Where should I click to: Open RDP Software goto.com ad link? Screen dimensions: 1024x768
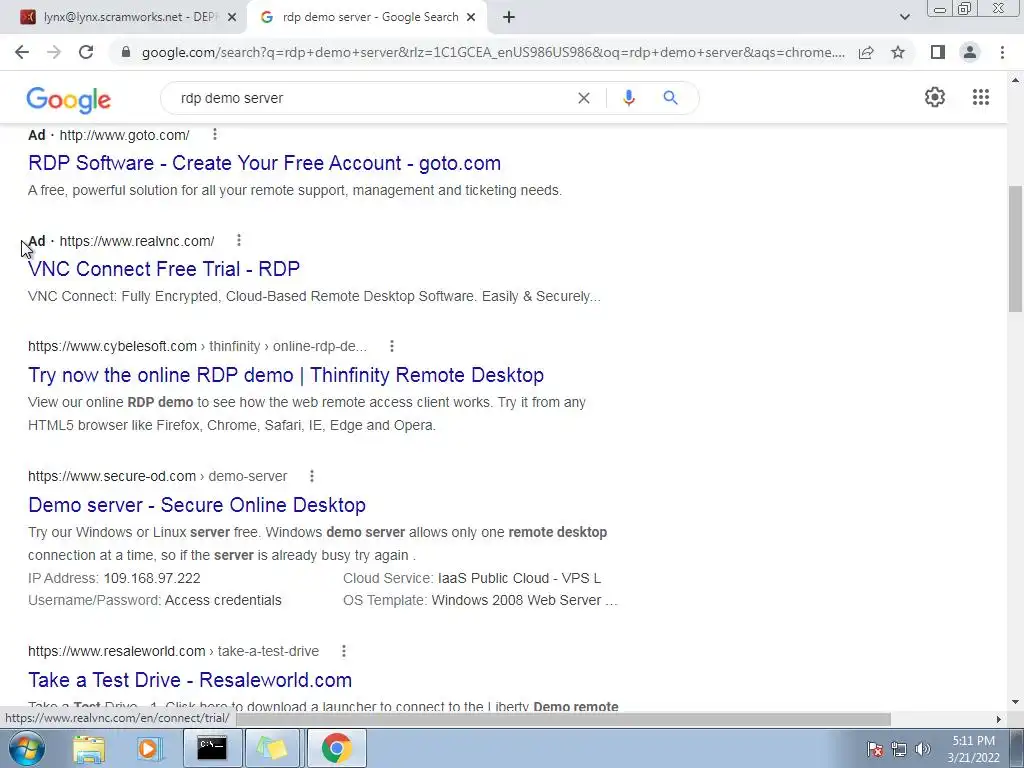(264, 163)
